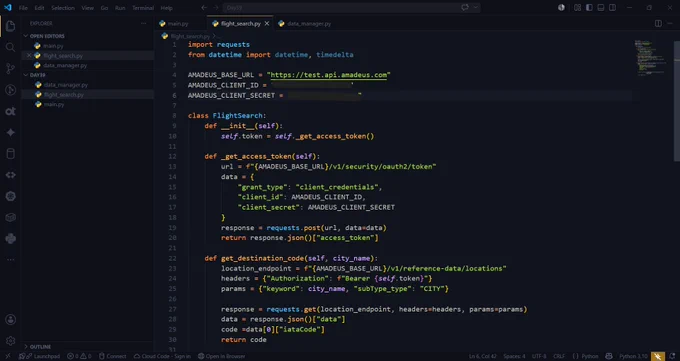This screenshot has height=361, width=680.
Task: Split the editor to the right
Action: click(658, 23)
